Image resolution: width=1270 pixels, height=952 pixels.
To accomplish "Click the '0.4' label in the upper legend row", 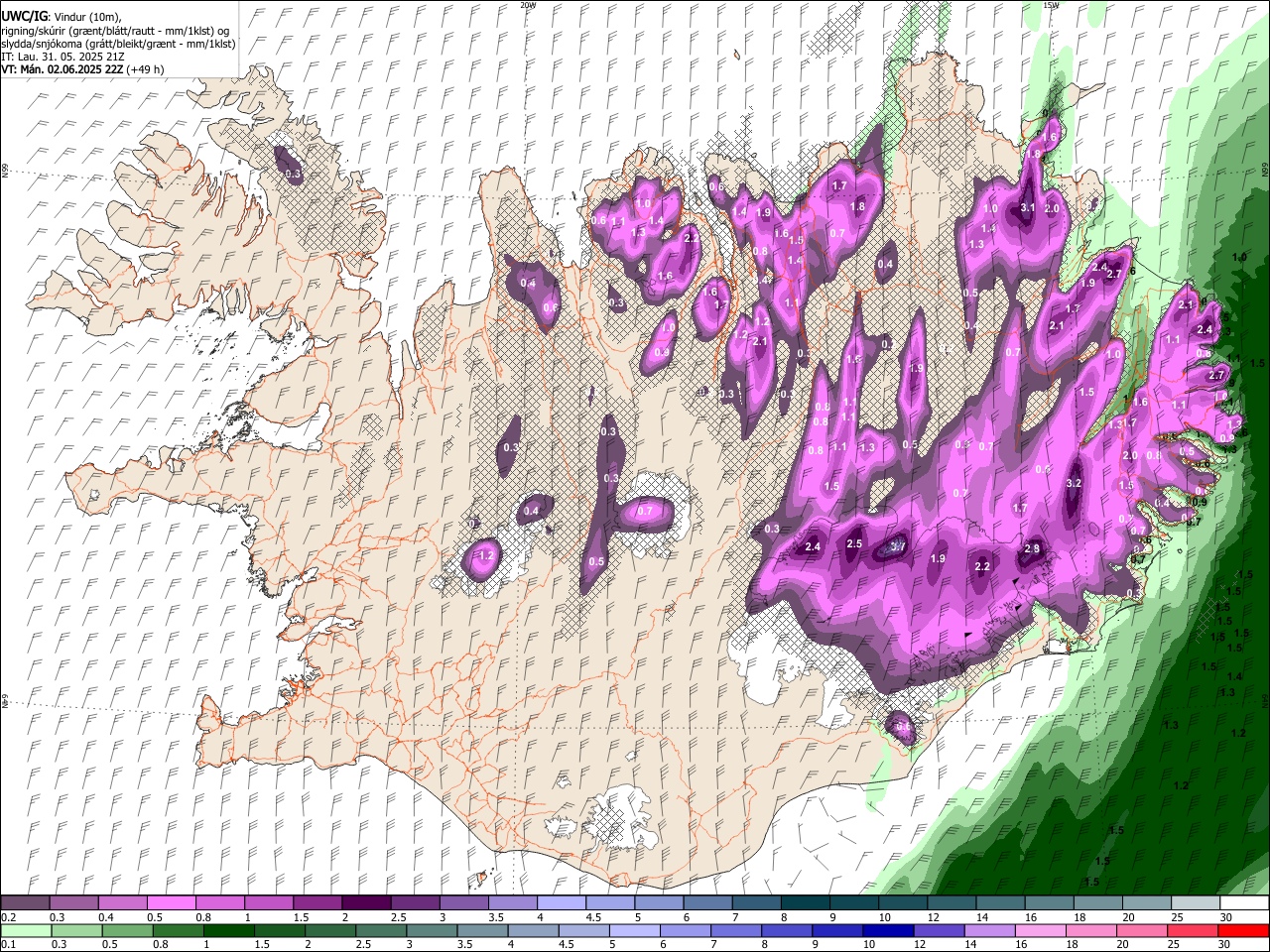I will point(106,917).
